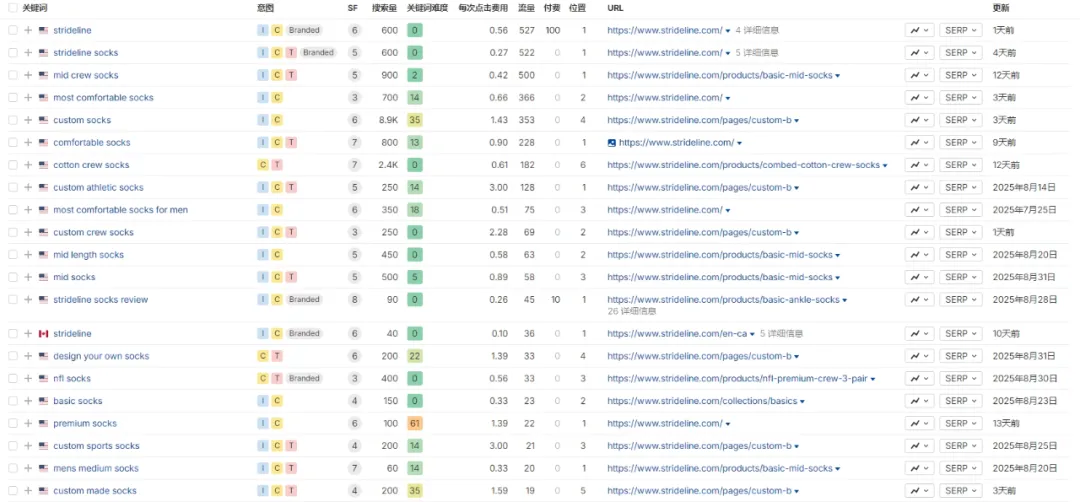Image resolution: width=1080 pixels, height=502 pixels.
Task: Click image icon before comfortable socks URL
Action: pos(611,143)
